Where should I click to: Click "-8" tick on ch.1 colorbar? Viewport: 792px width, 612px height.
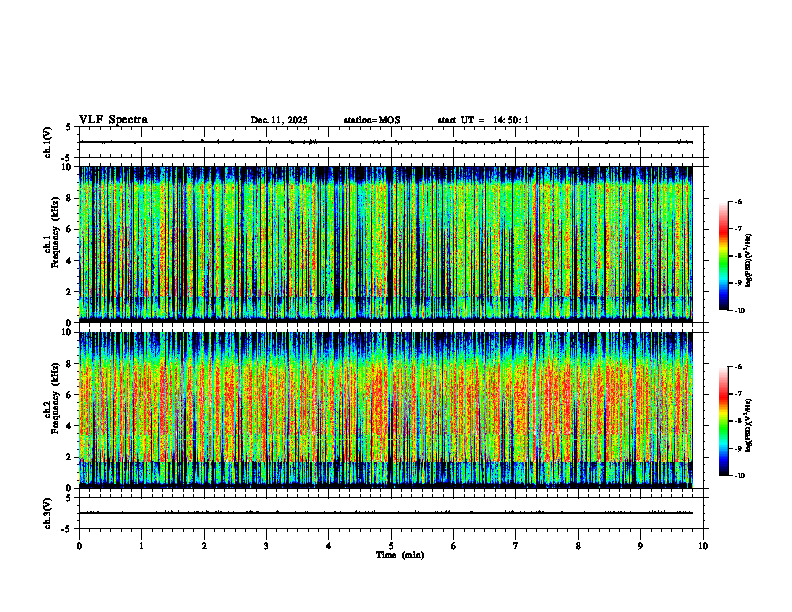(x=738, y=256)
